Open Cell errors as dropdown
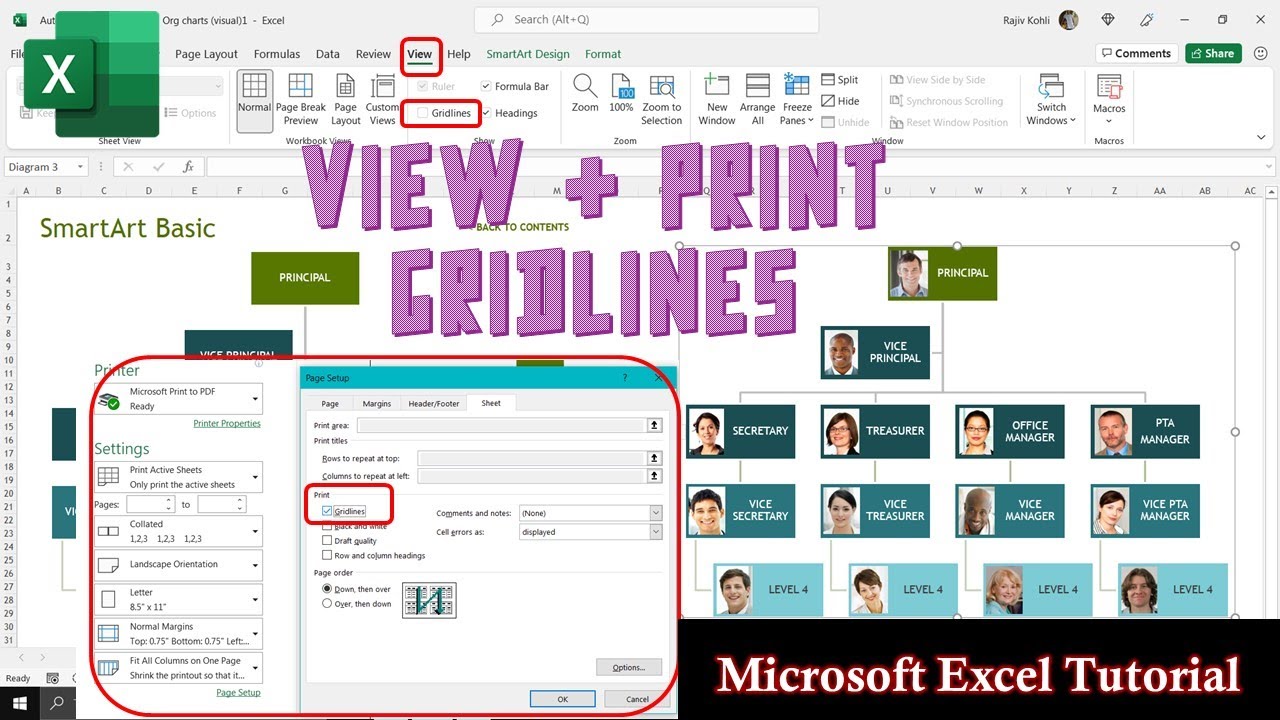The height and width of the screenshot is (720, 1280). click(656, 532)
